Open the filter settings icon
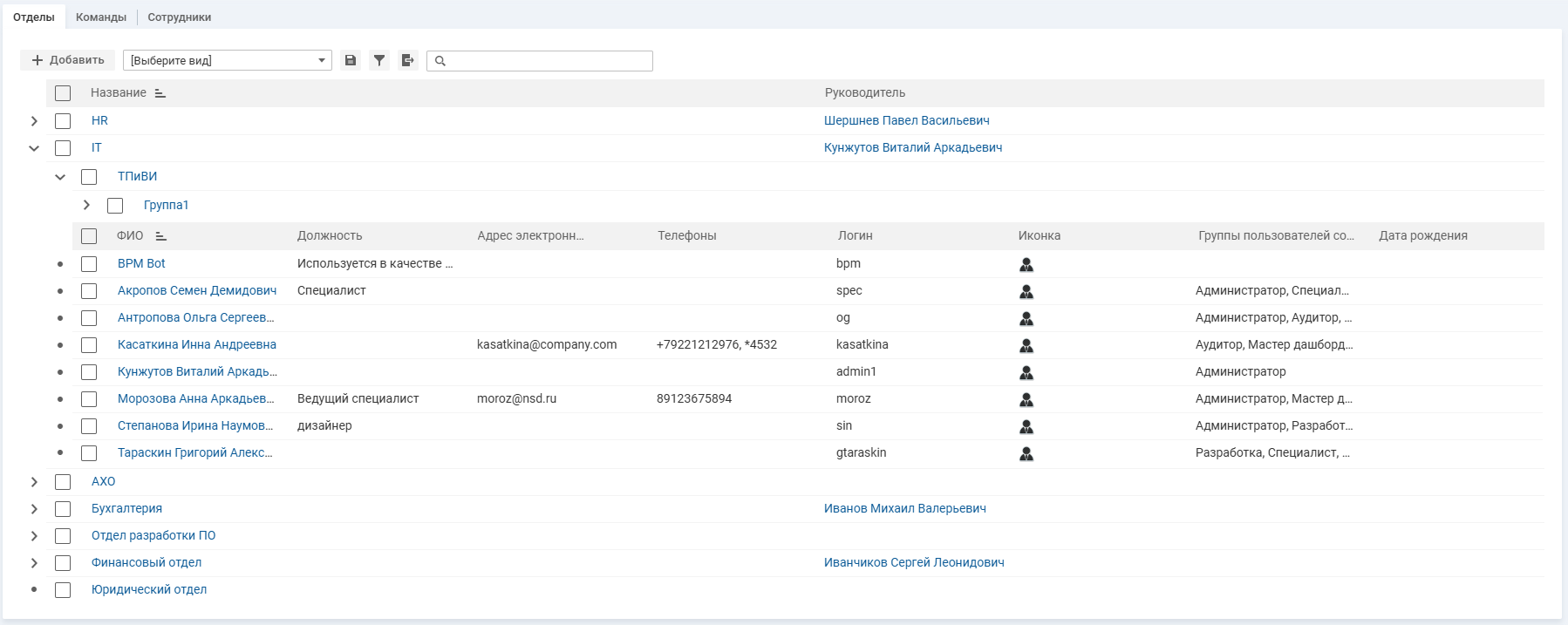 (x=379, y=60)
